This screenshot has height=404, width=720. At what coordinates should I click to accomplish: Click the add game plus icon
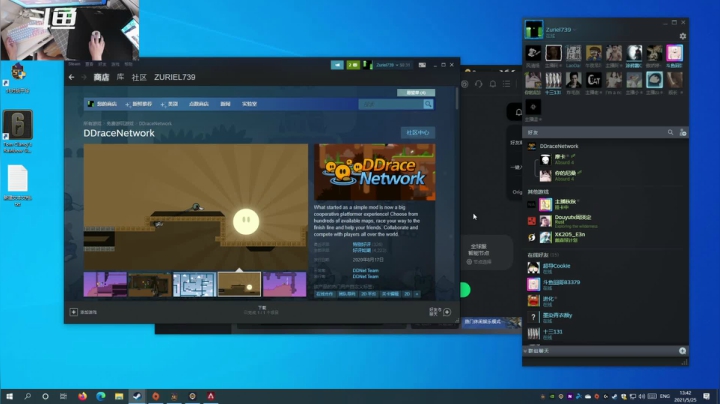73,312
